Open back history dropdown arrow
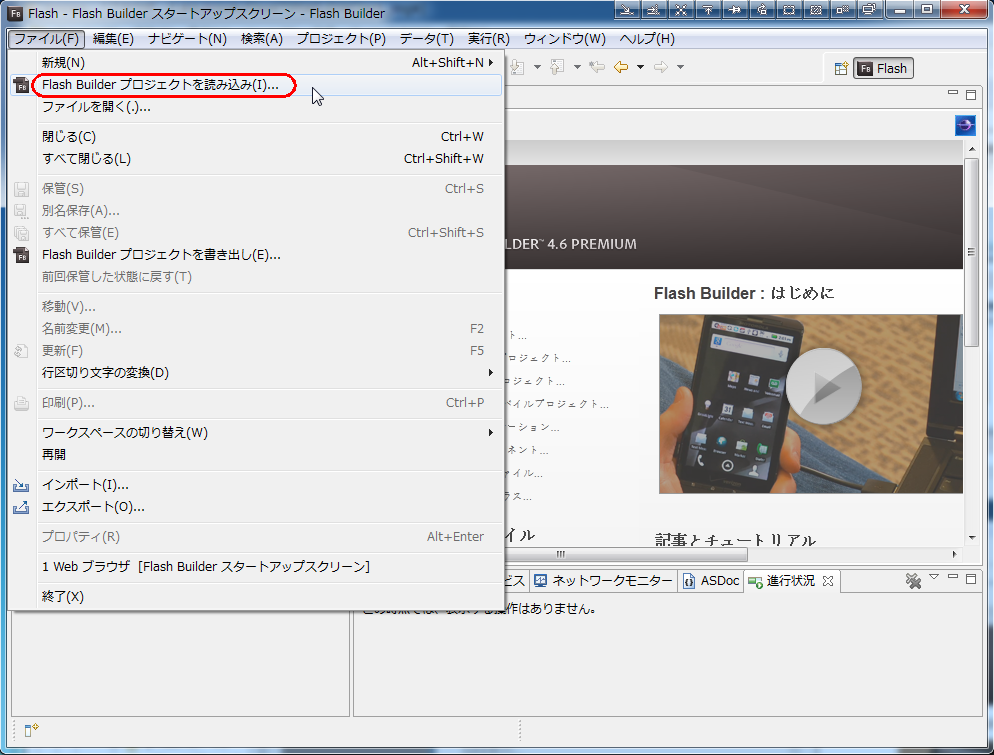The width and height of the screenshot is (994, 755). click(640, 67)
